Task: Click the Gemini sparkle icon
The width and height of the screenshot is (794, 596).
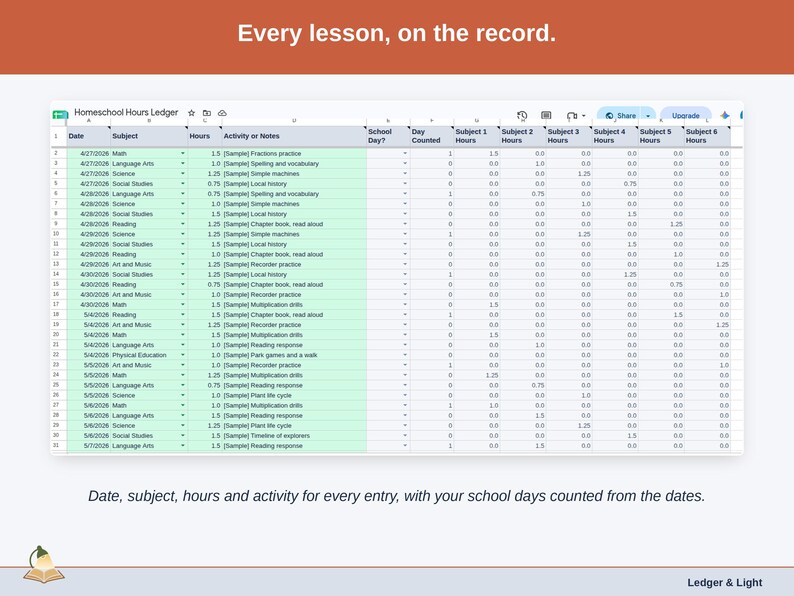Action: pyautogui.click(x=725, y=115)
